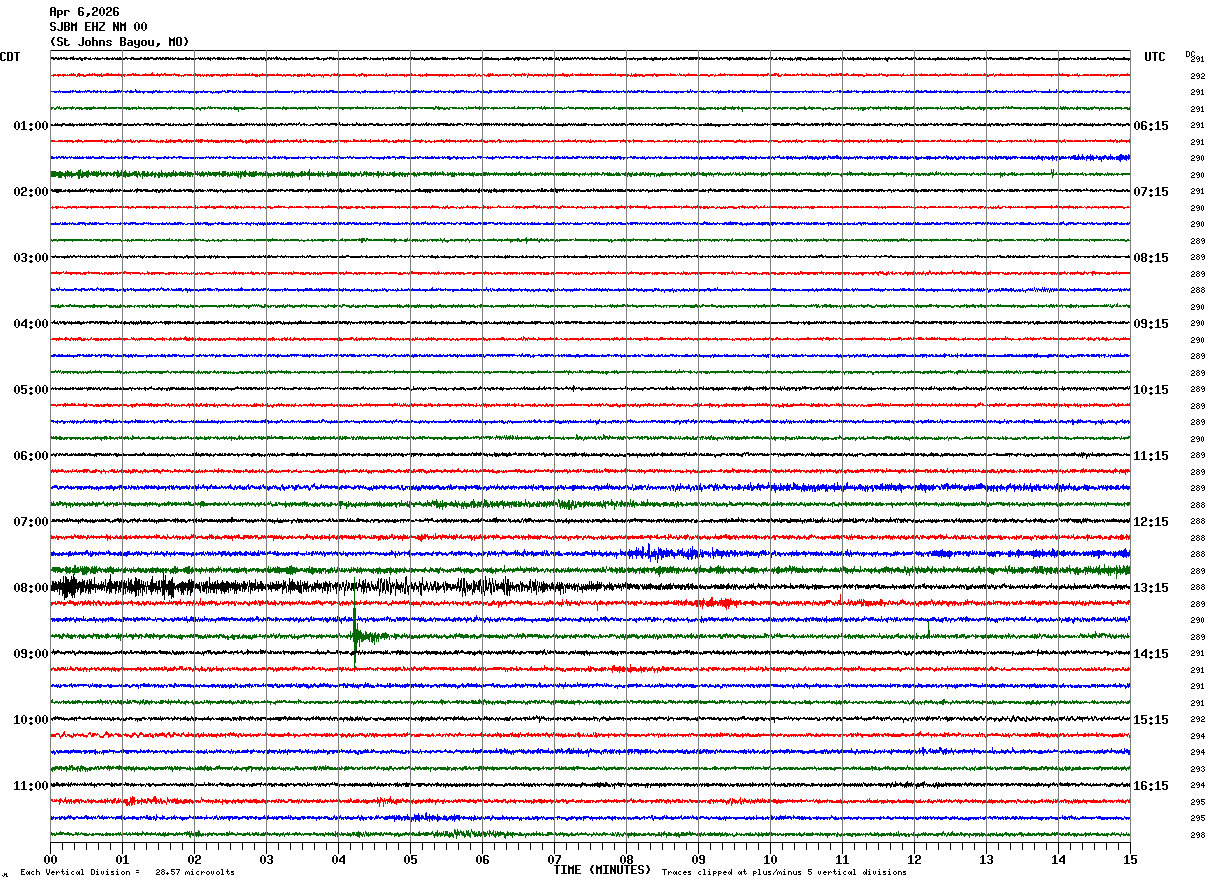Click minute 02 on the bottom axis
1210x886 pixels.
(194, 859)
